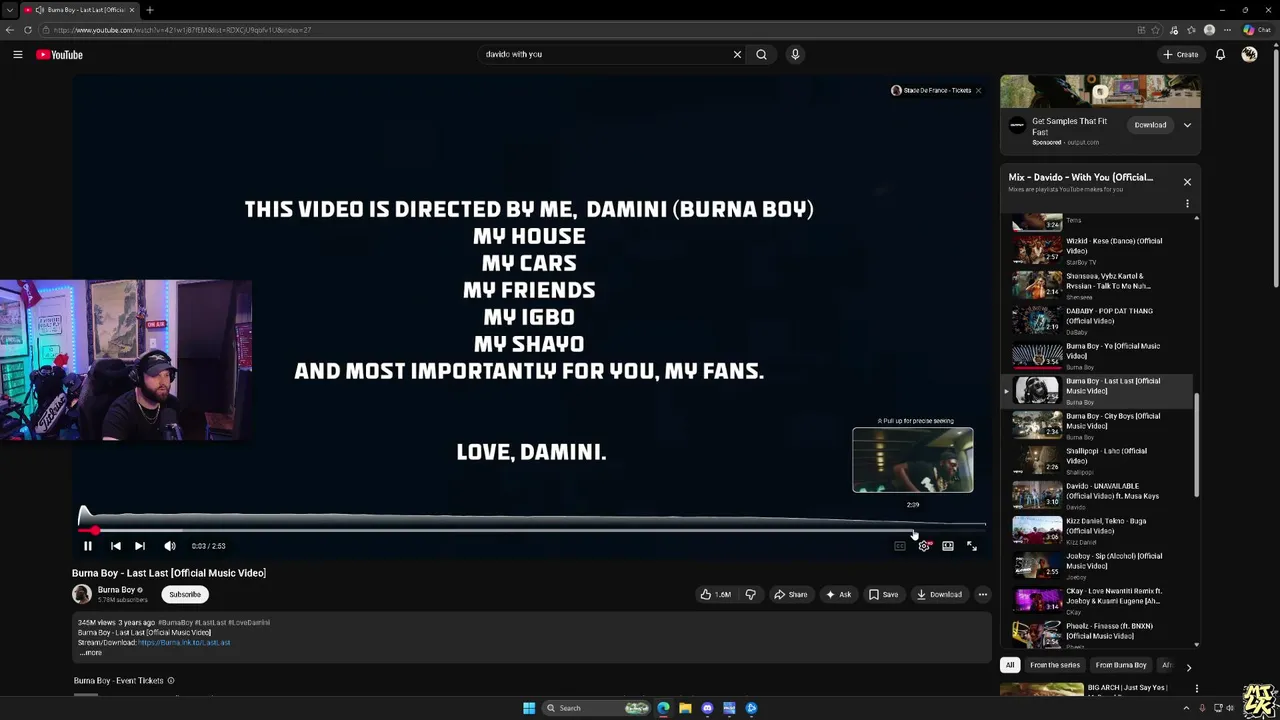Expand the sponsored ad chevron

1187,125
